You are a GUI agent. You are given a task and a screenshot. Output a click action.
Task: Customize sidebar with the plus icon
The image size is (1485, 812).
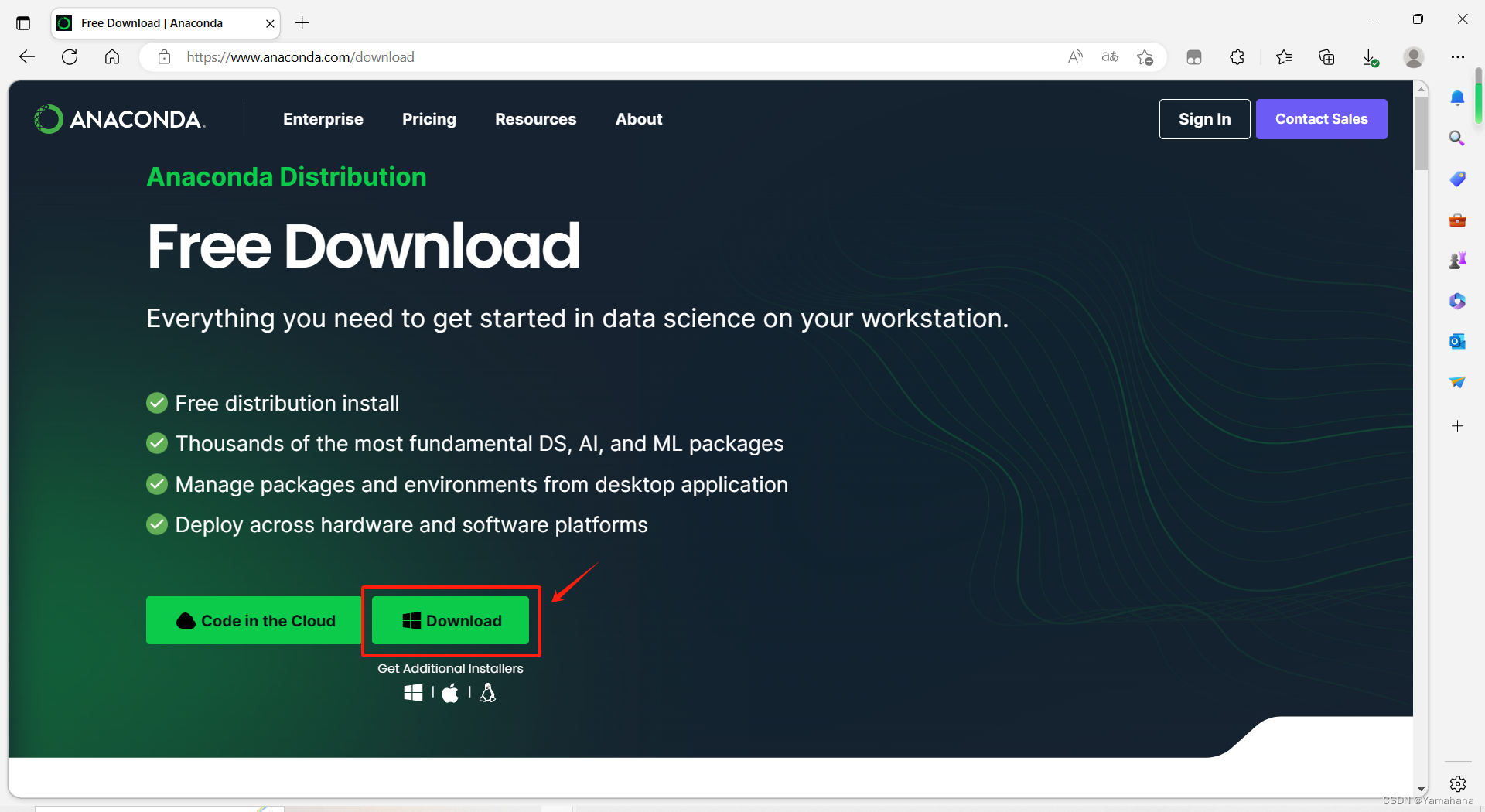click(1457, 426)
